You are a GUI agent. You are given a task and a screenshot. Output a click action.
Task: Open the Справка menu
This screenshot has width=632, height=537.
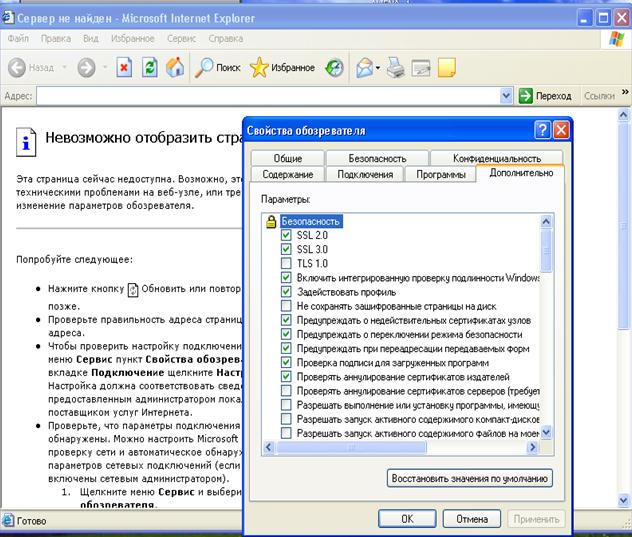click(x=226, y=39)
